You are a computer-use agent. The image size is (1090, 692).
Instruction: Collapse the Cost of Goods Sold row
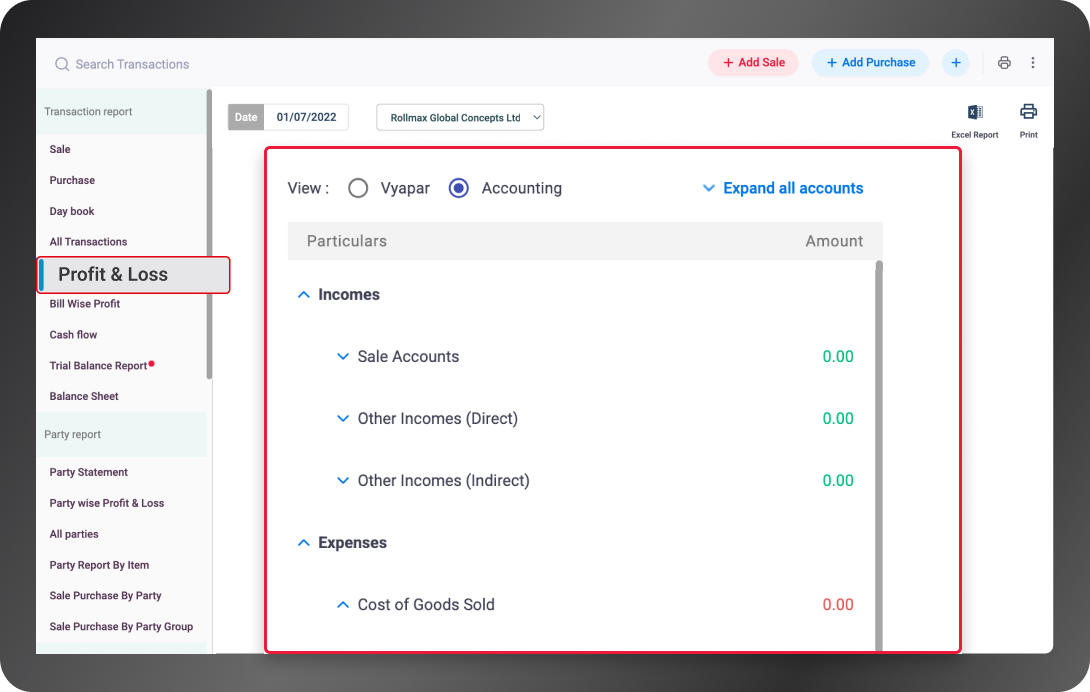pos(343,604)
